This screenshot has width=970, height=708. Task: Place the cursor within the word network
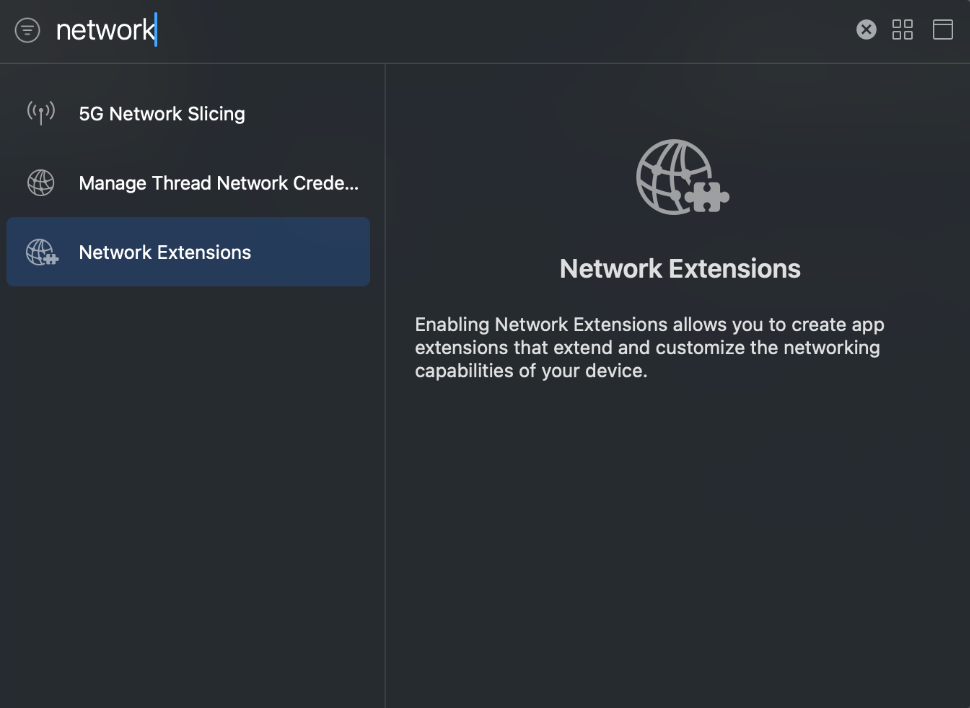[105, 30]
